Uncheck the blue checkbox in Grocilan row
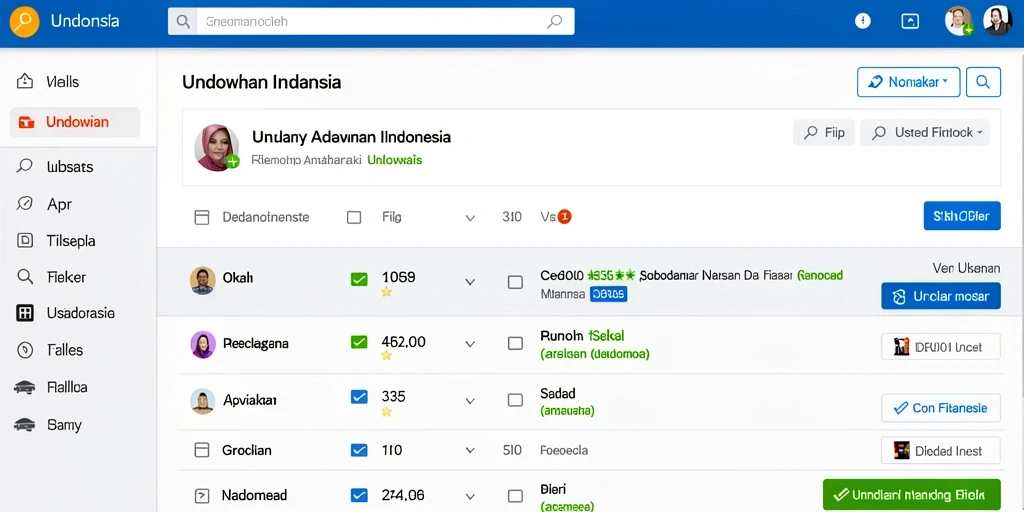This screenshot has height=512, width=1024. [x=359, y=450]
